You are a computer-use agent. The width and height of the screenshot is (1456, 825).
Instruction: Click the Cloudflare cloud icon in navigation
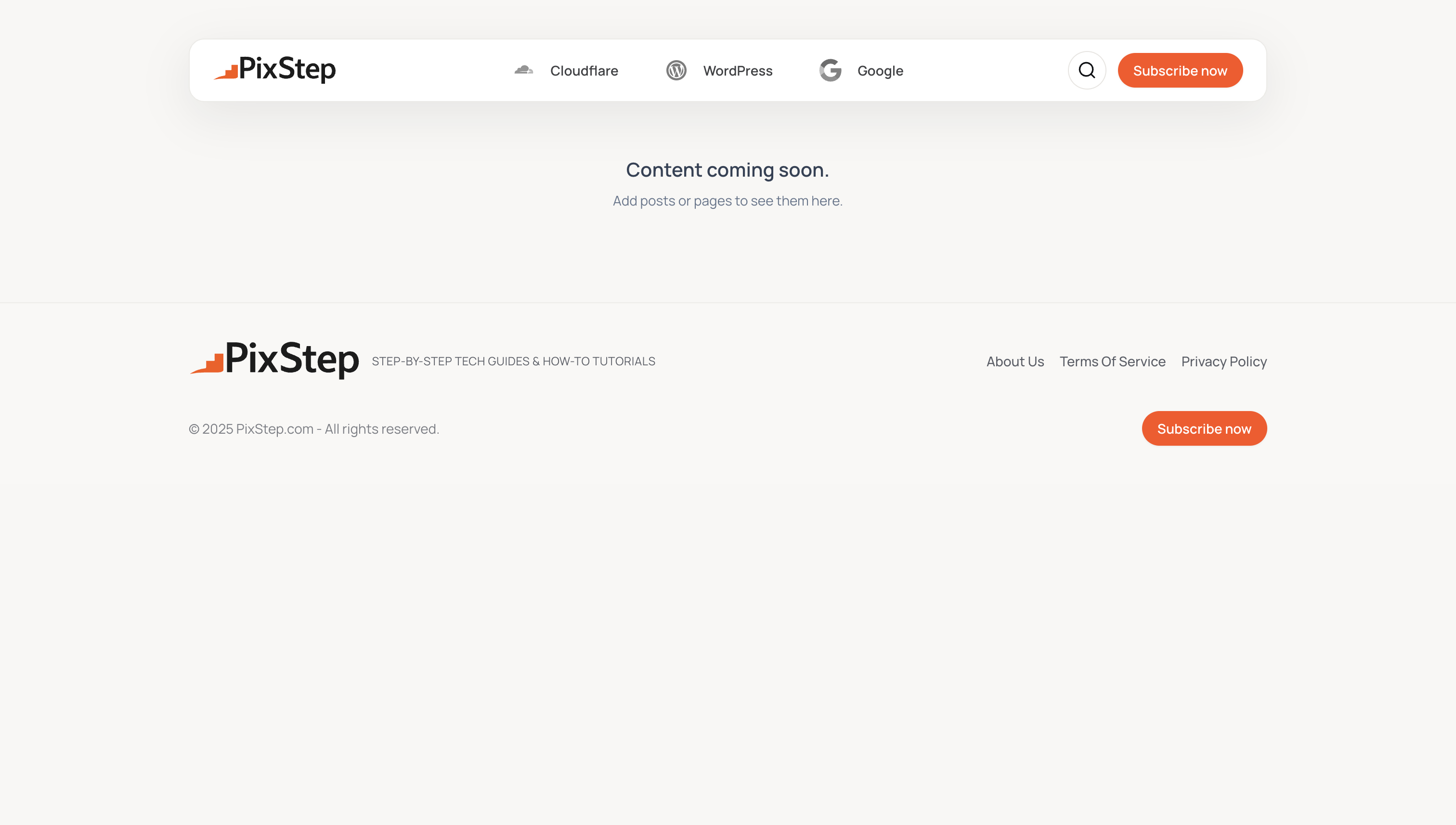click(524, 70)
